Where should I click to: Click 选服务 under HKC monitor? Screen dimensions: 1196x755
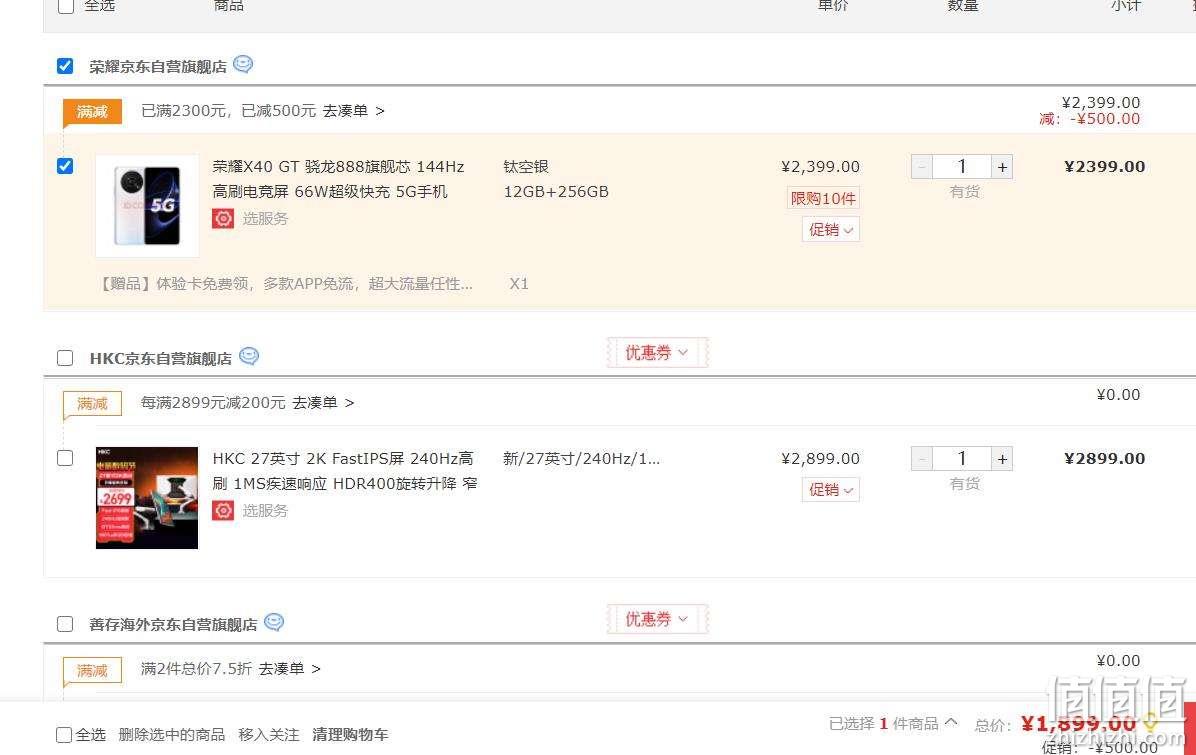click(265, 510)
